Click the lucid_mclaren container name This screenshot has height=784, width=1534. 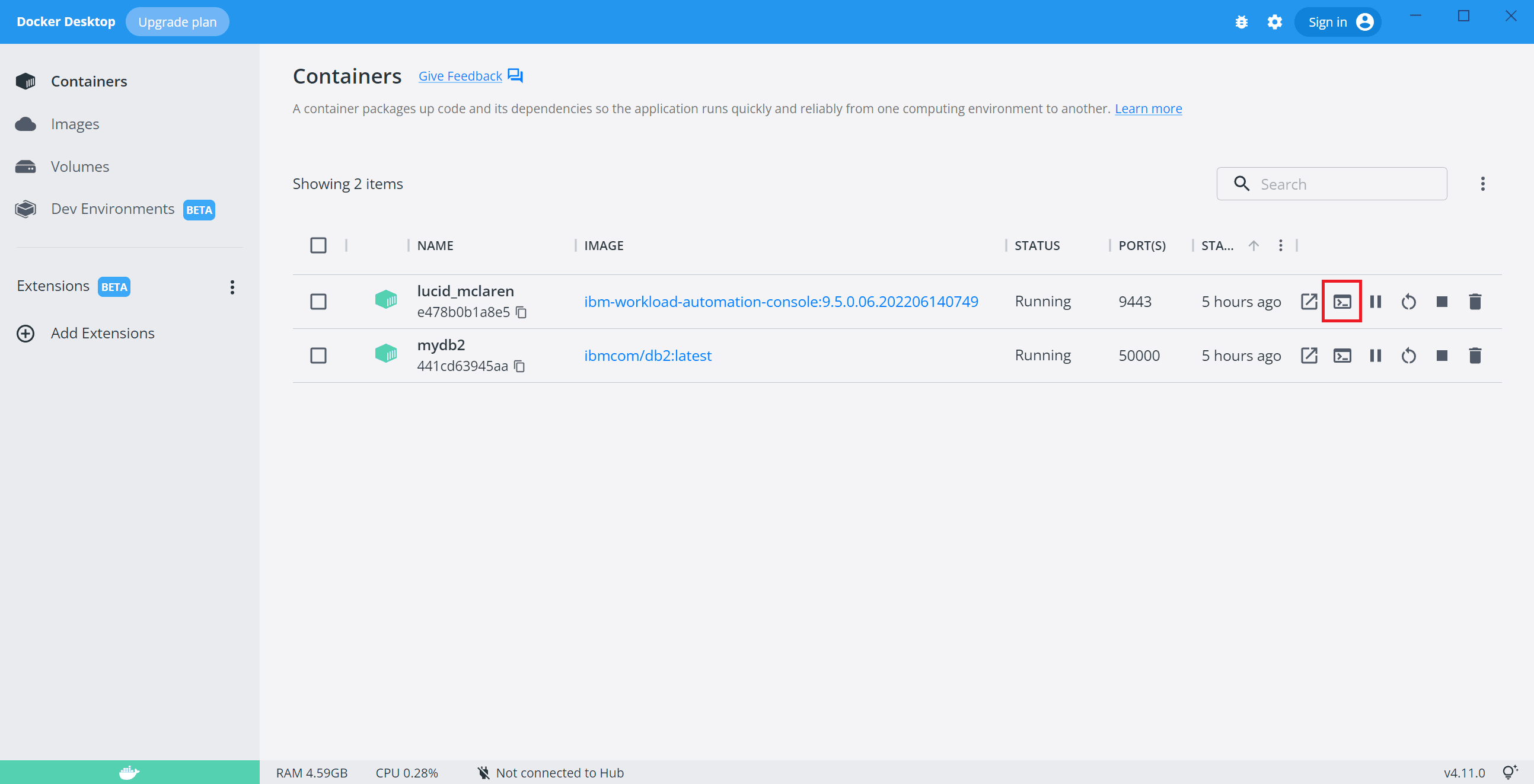click(465, 291)
